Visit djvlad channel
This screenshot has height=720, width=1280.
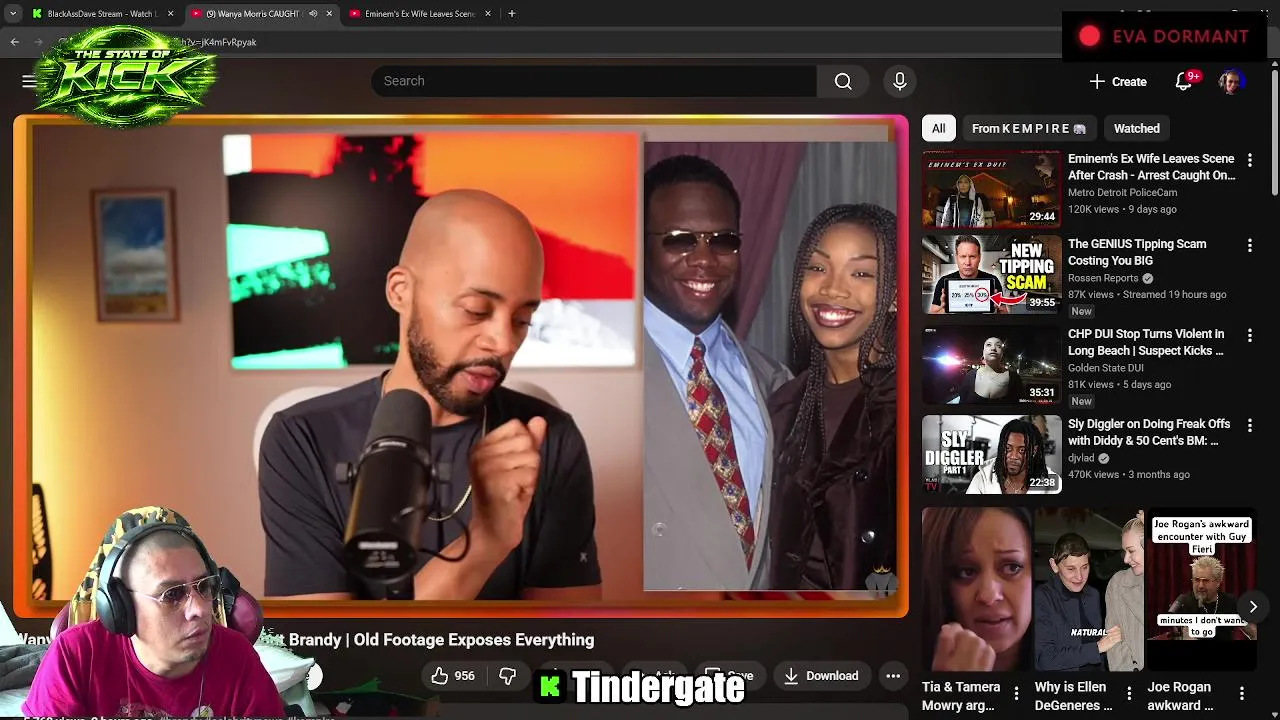click(x=1081, y=458)
